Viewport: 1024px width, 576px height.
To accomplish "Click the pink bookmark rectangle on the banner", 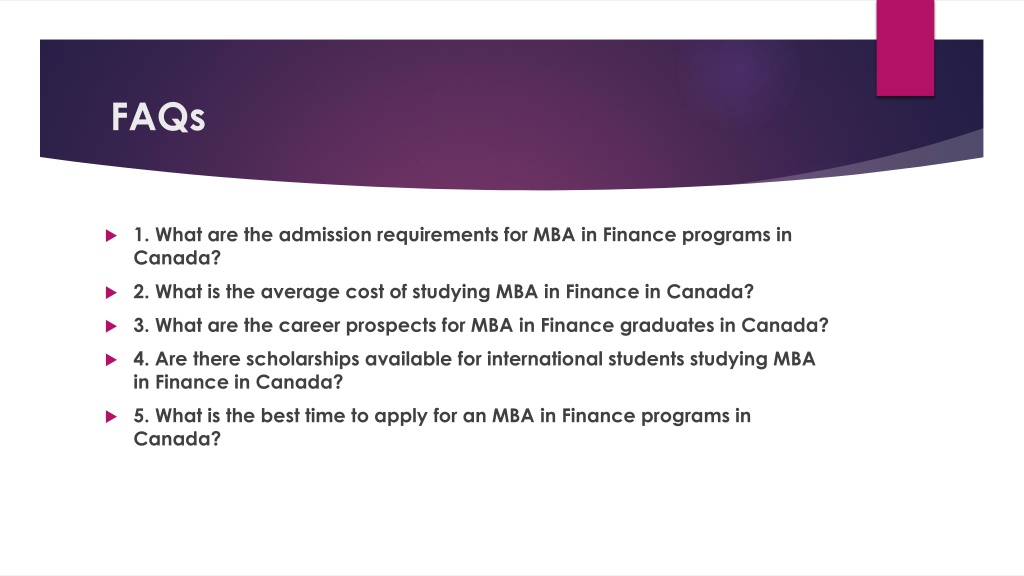I will click(905, 48).
